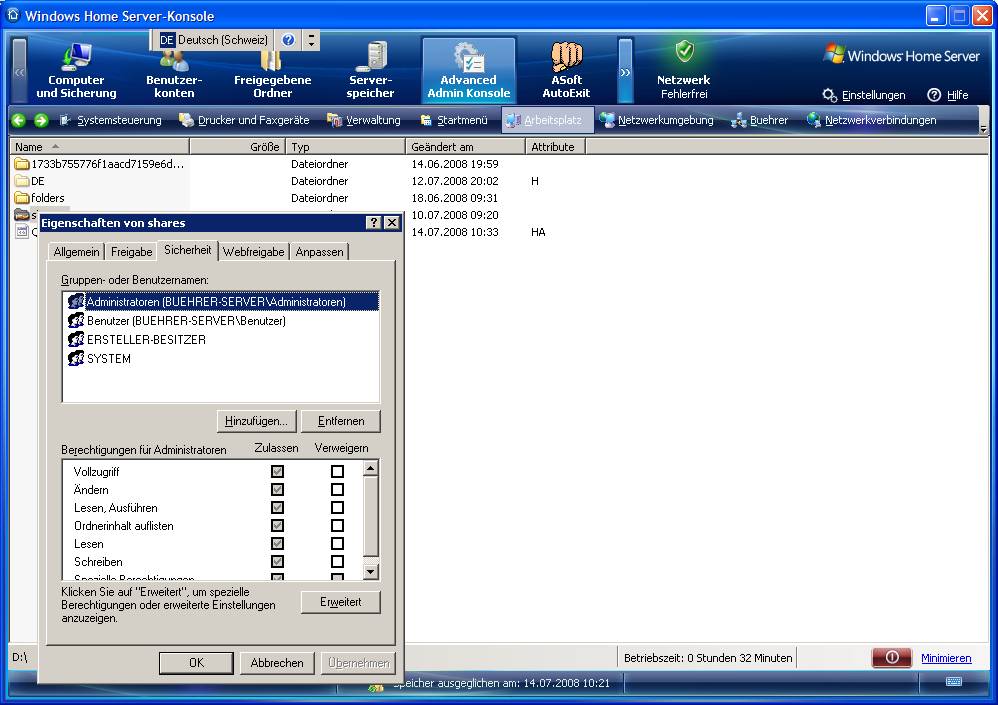Select Arbeitsplatz toolbar shortcut
Viewport: 998px width, 705px height.
[545, 120]
